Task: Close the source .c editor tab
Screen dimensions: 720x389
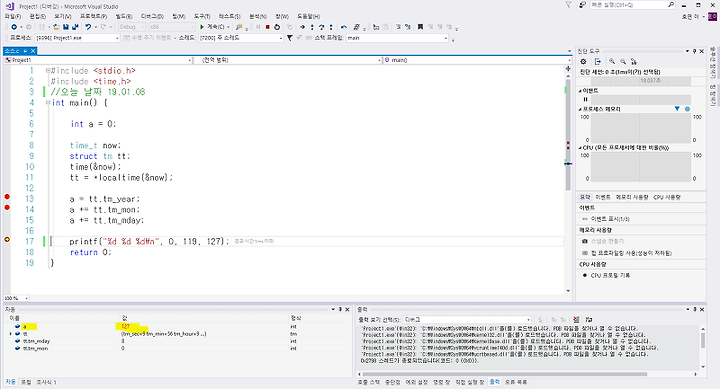Action: tap(33, 51)
